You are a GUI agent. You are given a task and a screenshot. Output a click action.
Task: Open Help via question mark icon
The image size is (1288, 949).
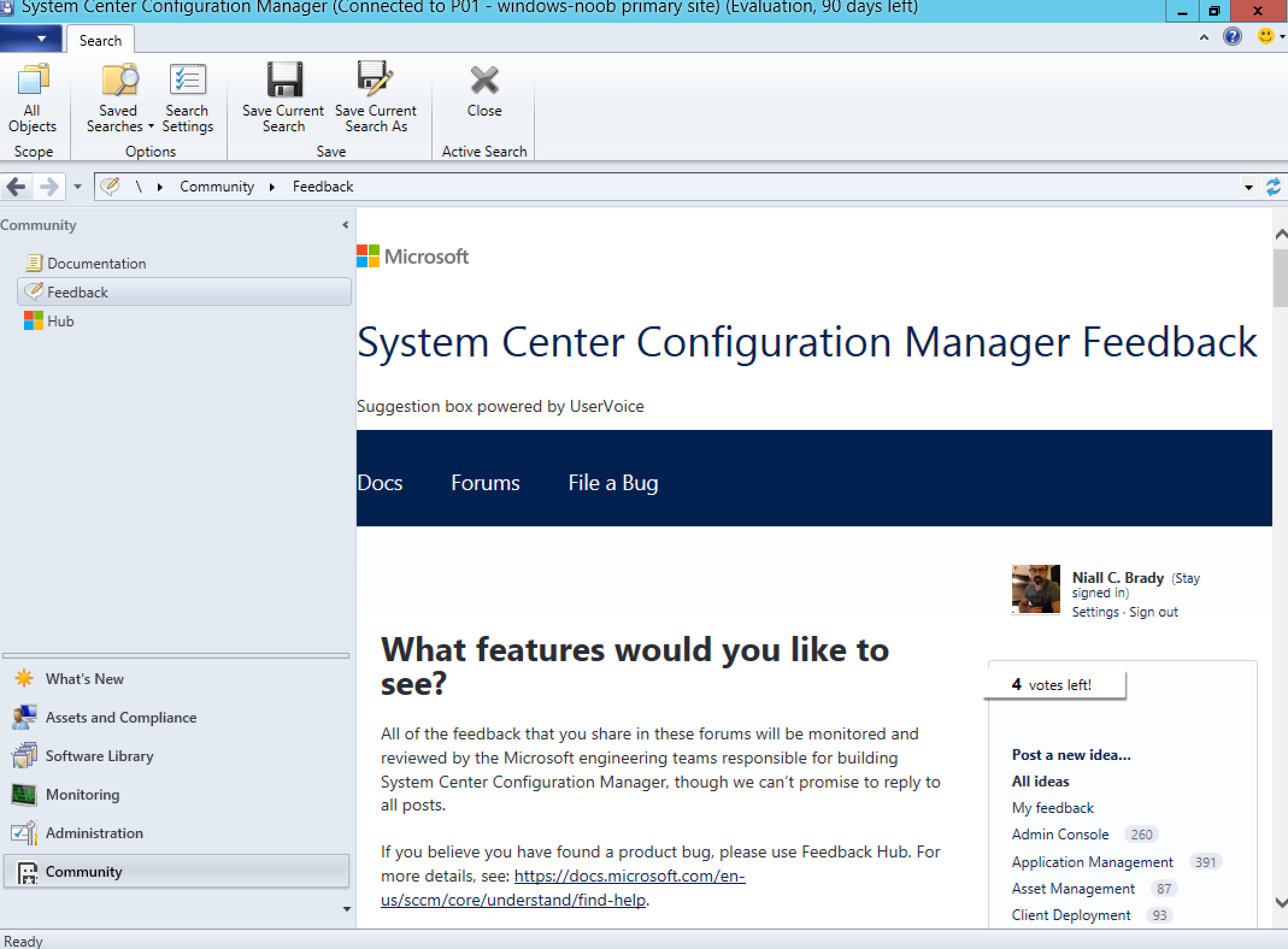(1233, 37)
